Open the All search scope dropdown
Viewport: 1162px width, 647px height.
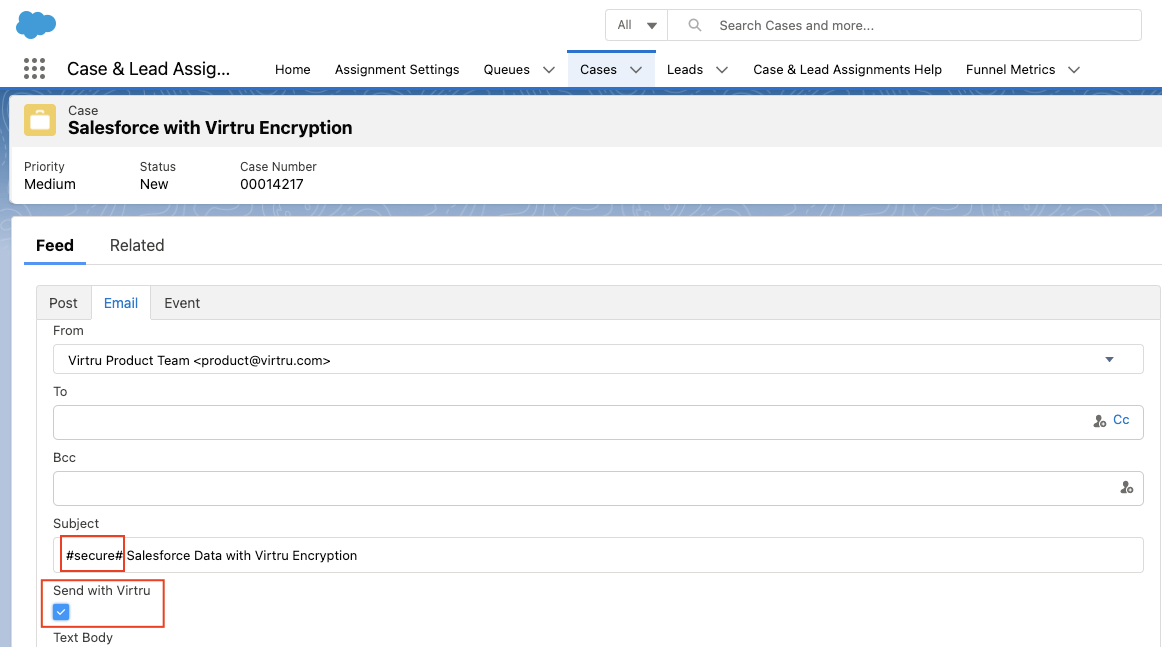coord(637,25)
